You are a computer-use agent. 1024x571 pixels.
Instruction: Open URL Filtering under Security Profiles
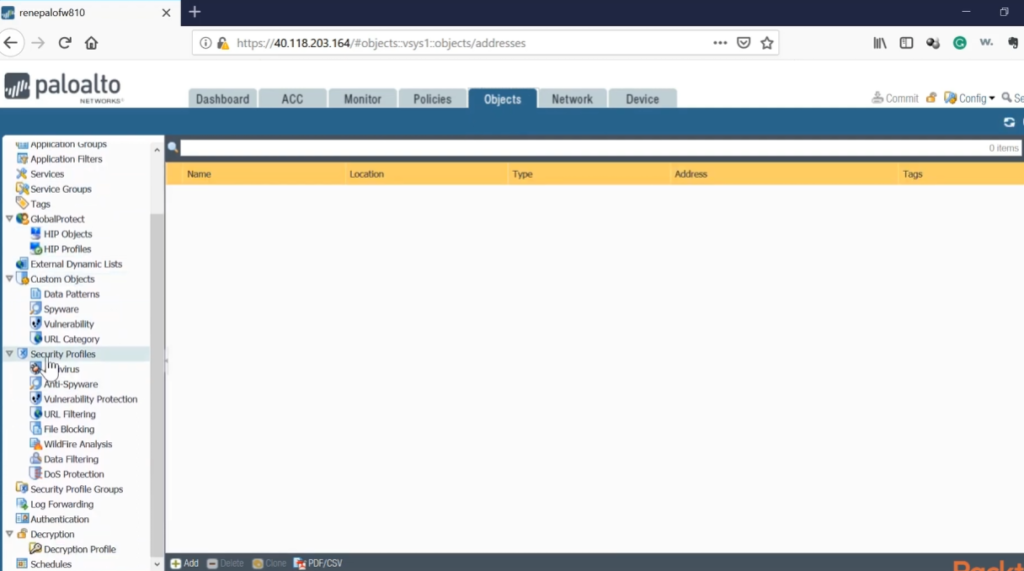click(69, 414)
